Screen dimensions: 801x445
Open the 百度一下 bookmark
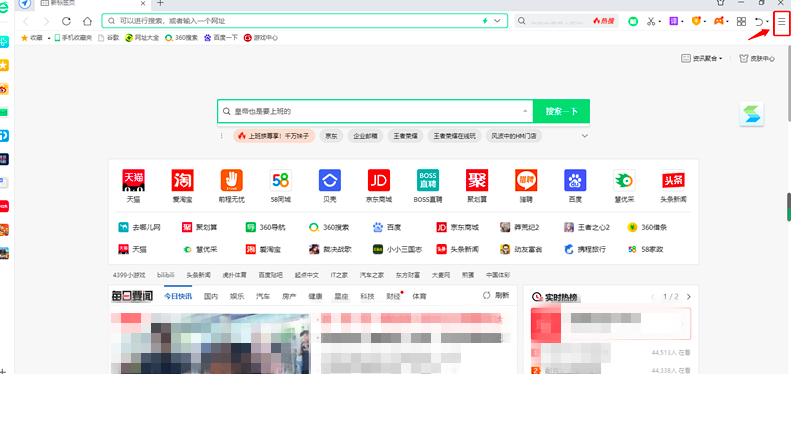point(221,37)
